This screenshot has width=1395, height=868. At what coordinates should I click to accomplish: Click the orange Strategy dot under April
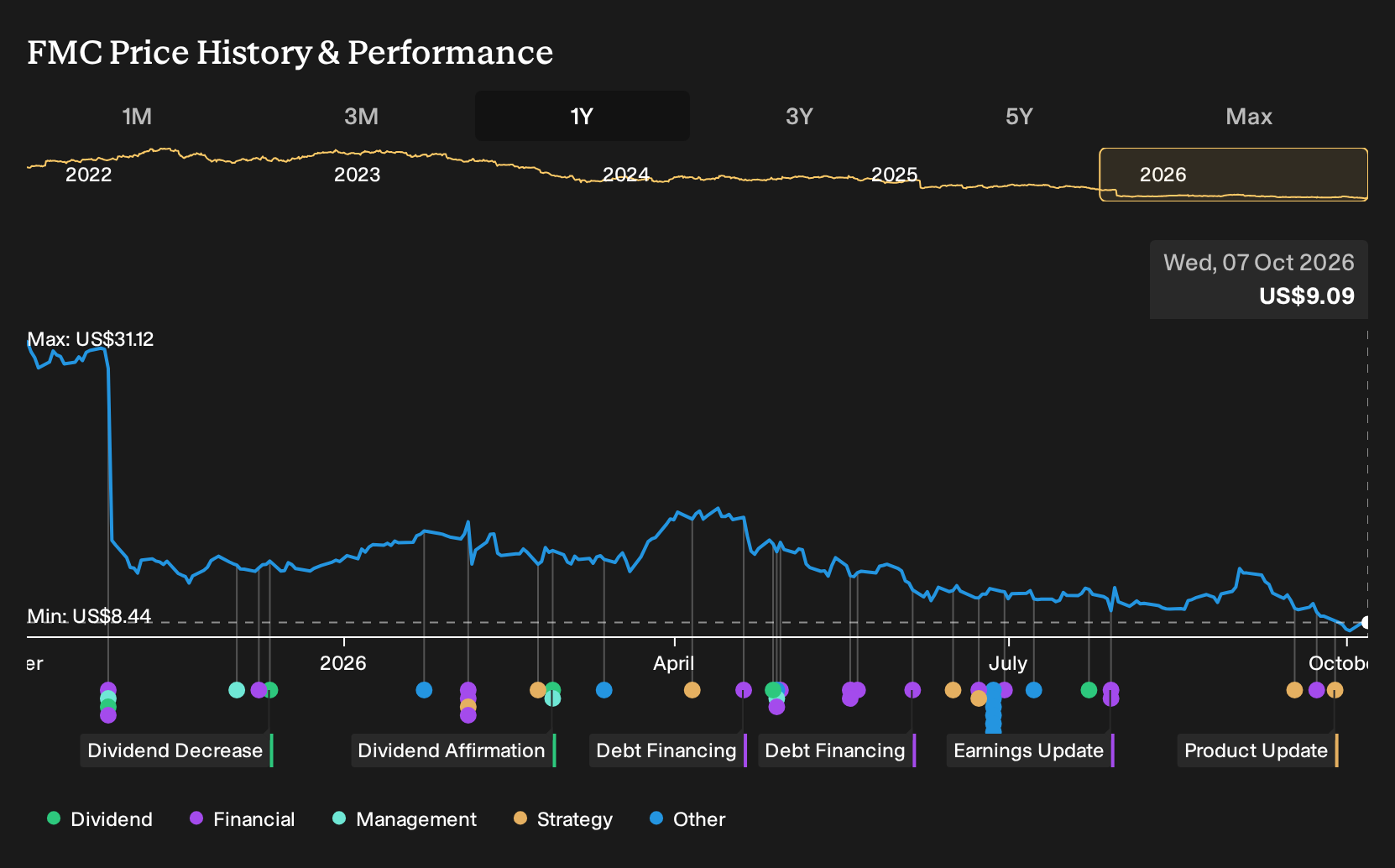[692, 690]
